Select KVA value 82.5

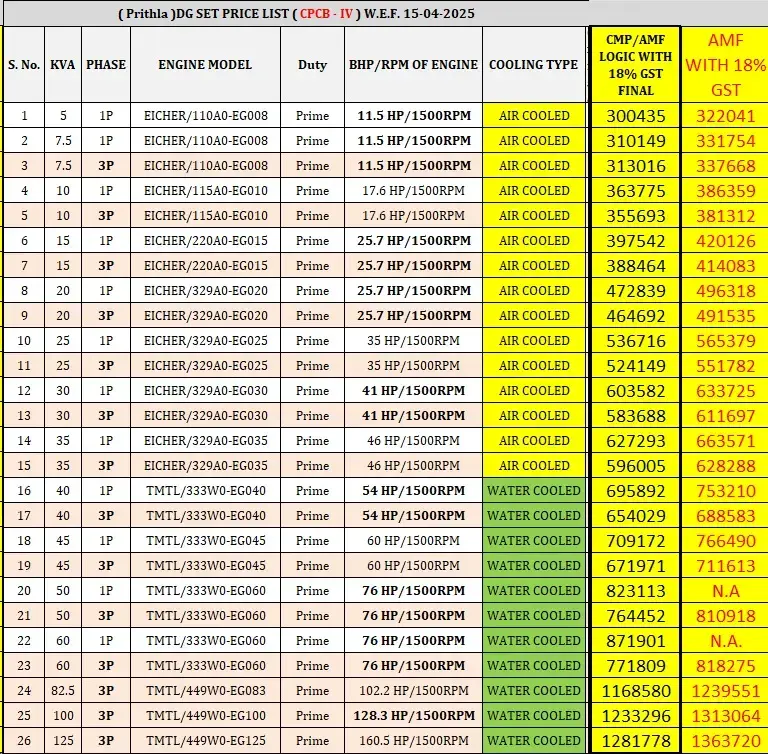[63, 690]
